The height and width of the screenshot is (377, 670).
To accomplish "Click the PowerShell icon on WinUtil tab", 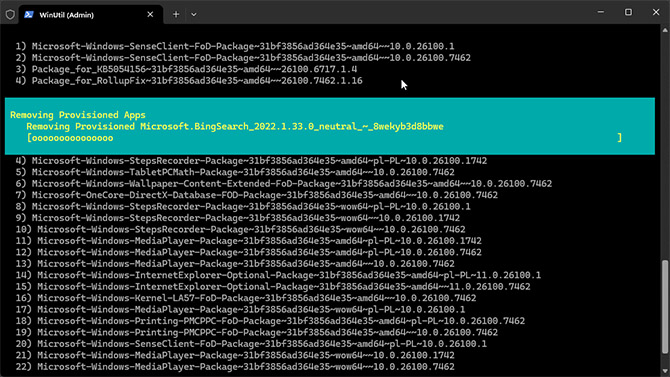I will (x=29, y=15).
